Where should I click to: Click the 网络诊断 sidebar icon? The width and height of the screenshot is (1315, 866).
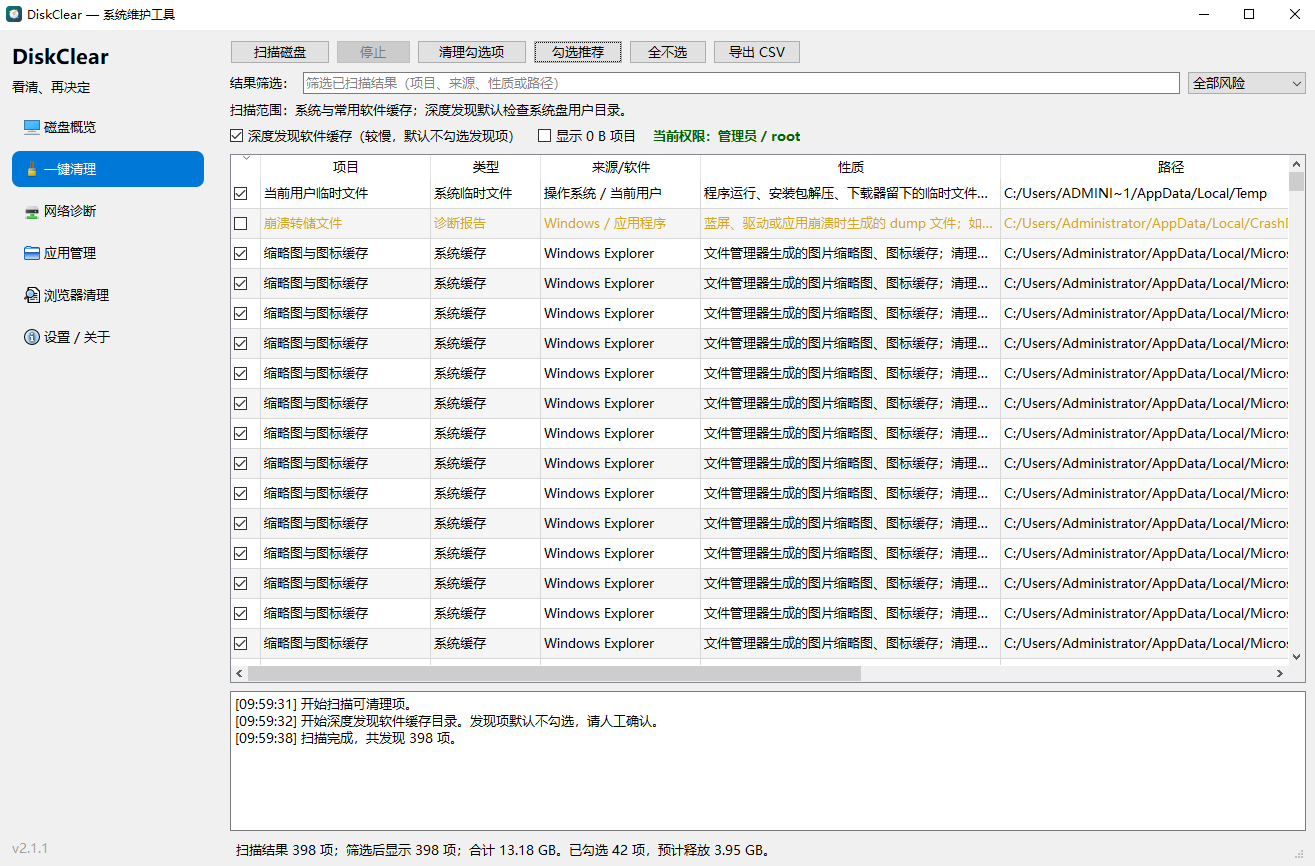32,211
